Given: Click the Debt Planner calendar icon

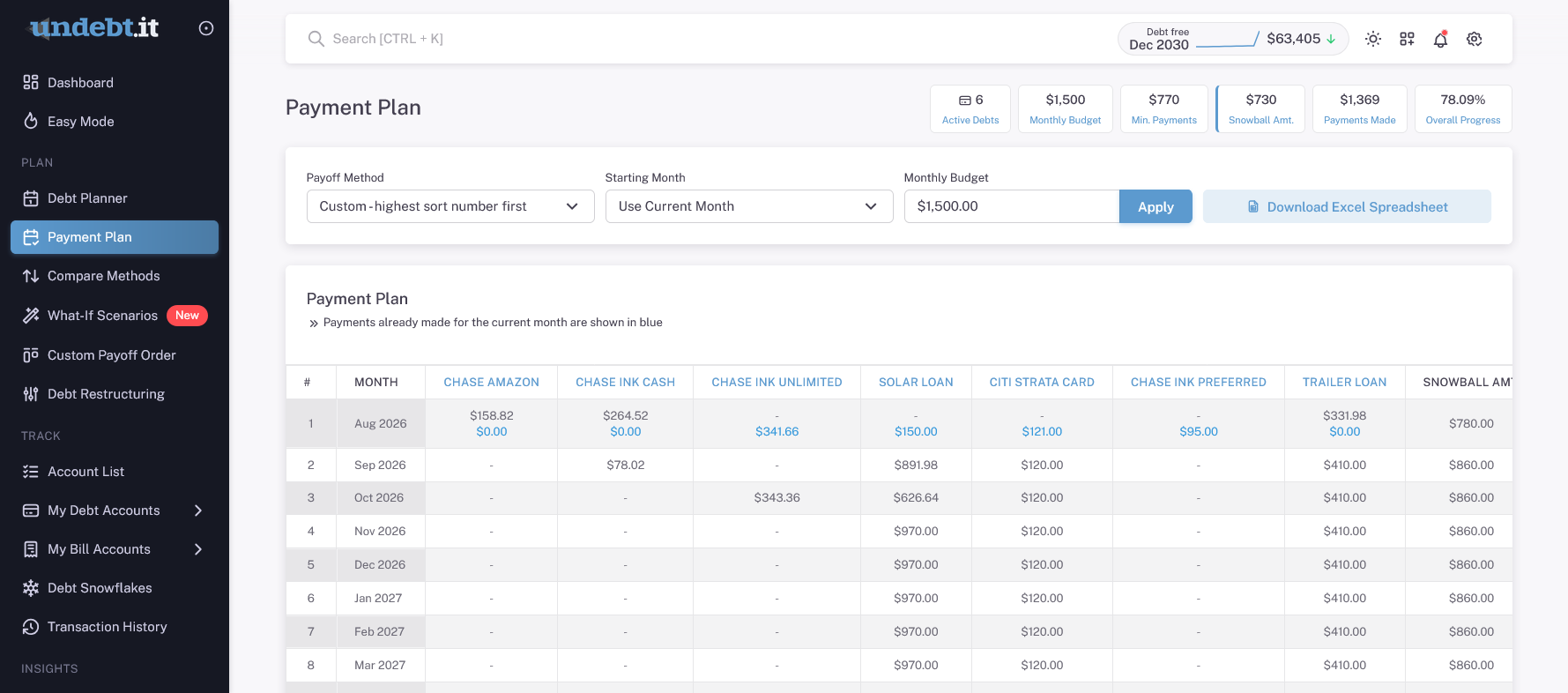Looking at the screenshot, I should [31, 198].
